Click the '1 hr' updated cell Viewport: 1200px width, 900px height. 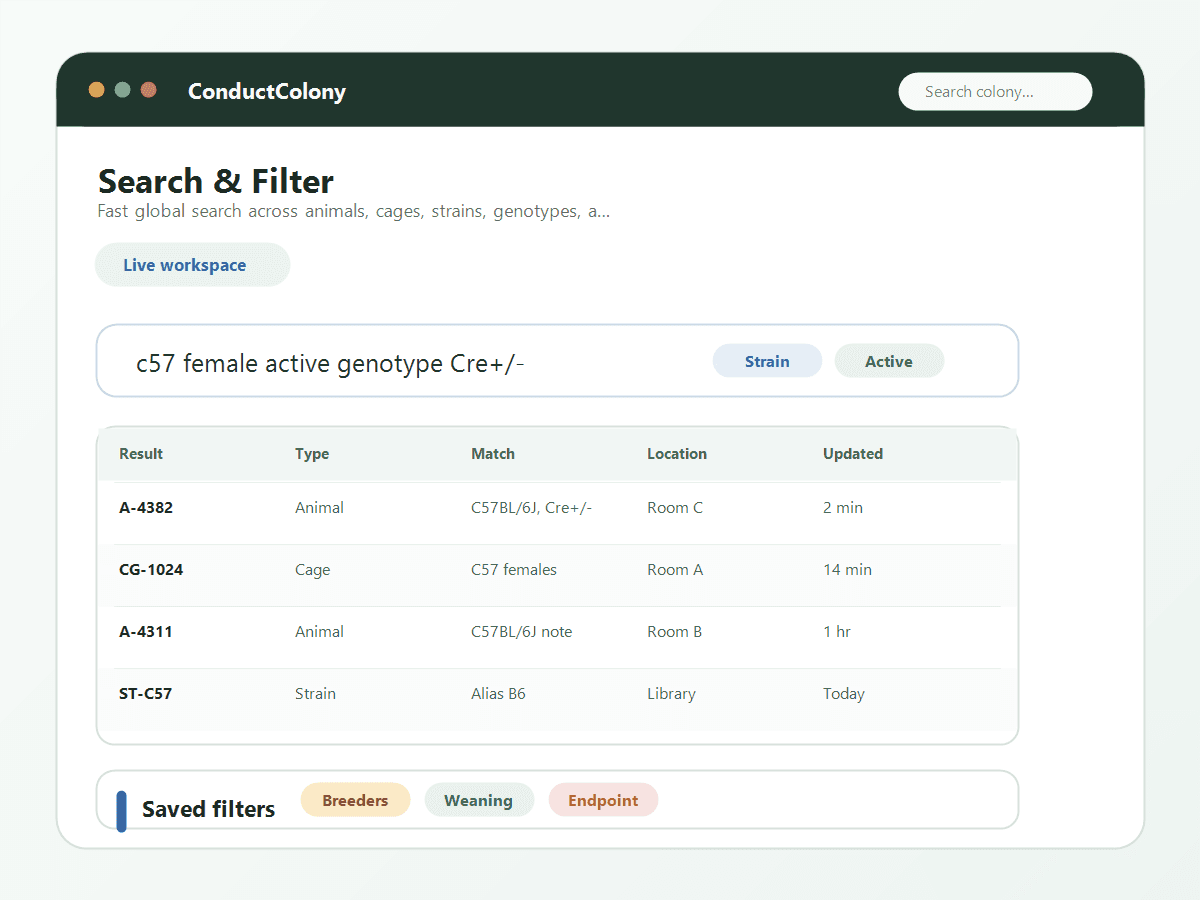pyautogui.click(x=837, y=631)
